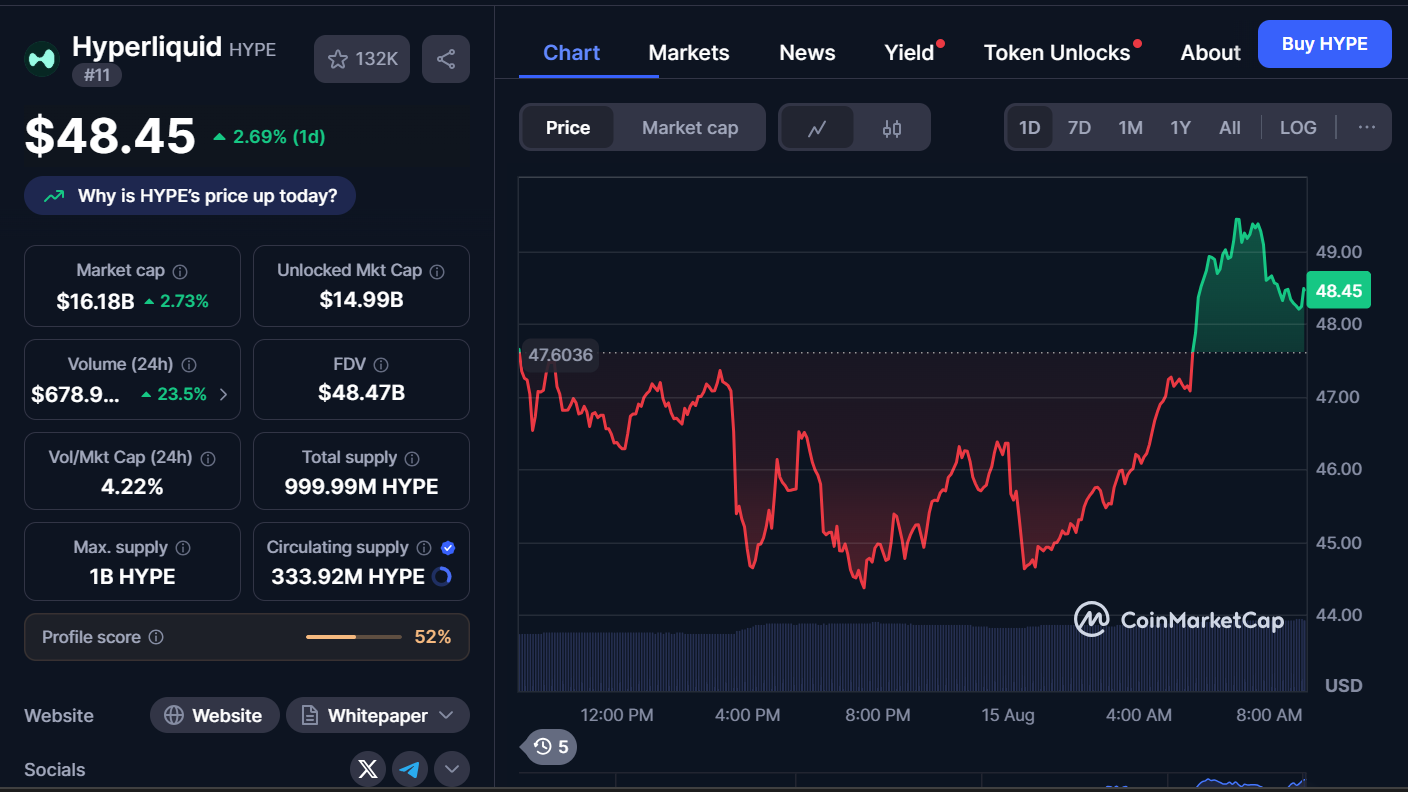Viewport: 1408px width, 792px height.
Task: Click the Profile score progress bar
Action: pos(354,637)
